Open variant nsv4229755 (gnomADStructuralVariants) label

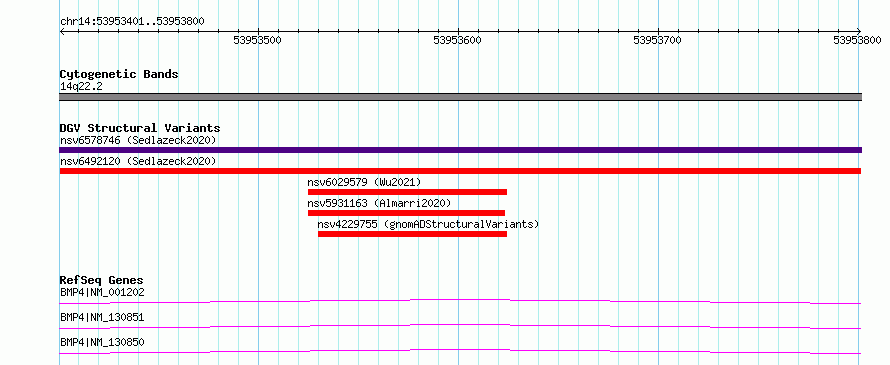[x=428, y=224]
